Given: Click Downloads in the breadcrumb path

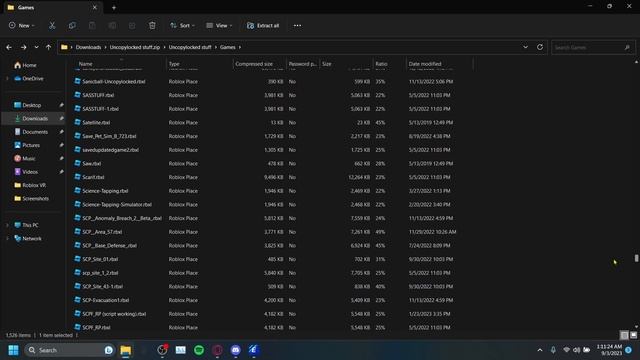Looking at the screenshot, I should click(88, 47).
